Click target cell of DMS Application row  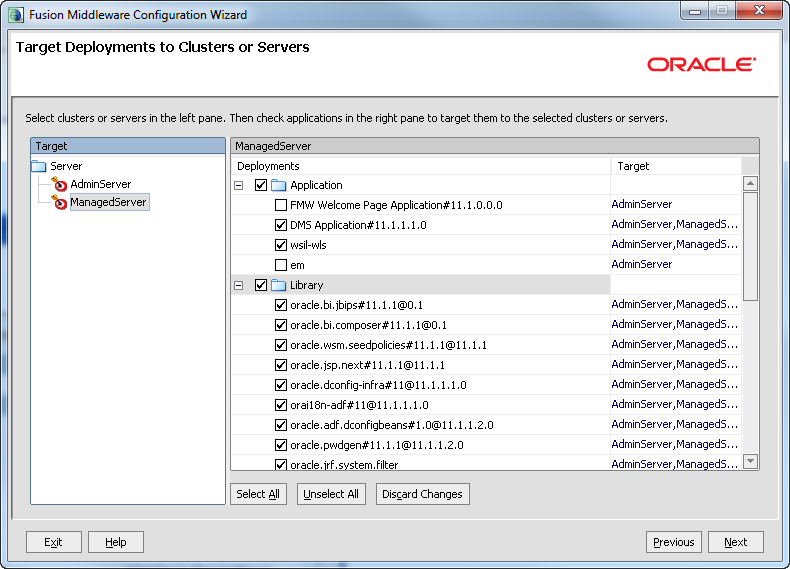click(x=675, y=224)
